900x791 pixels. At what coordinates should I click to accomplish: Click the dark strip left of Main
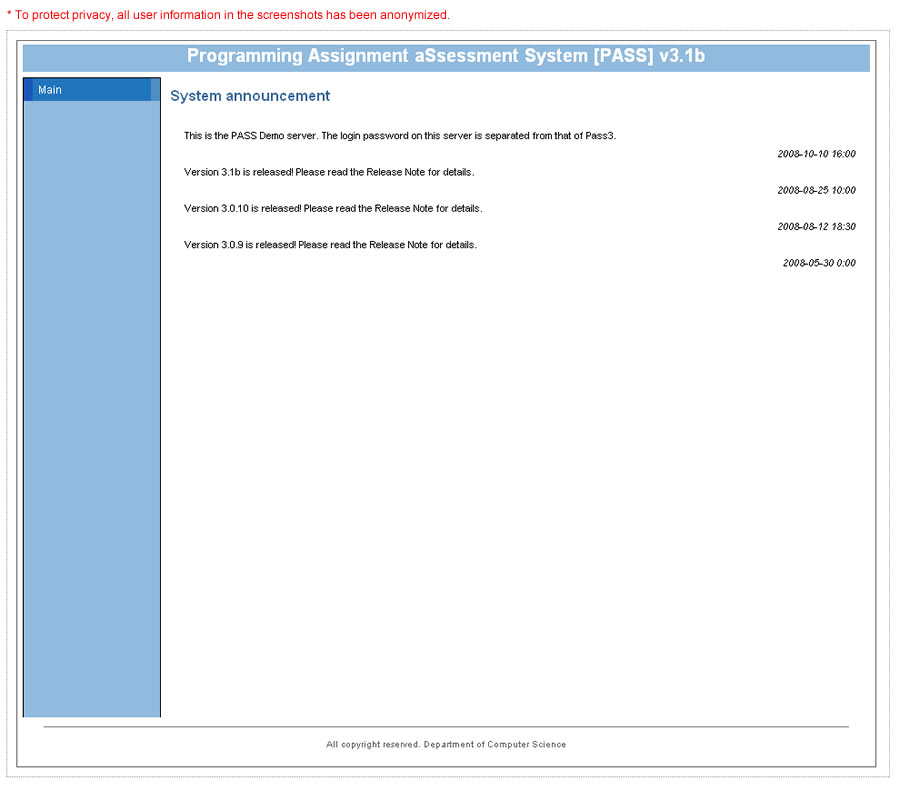[28, 90]
